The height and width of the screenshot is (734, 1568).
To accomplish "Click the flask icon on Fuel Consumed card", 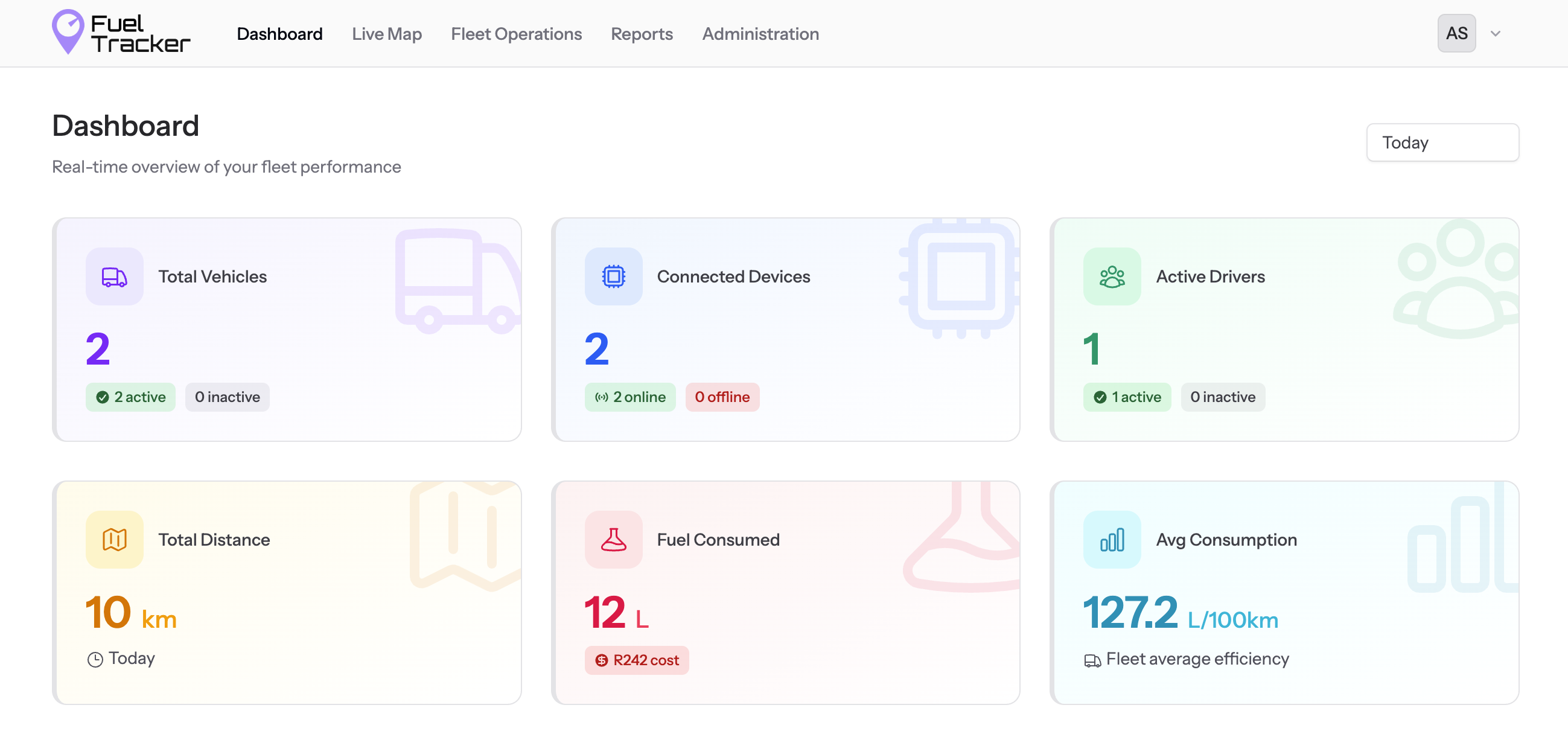I will click(x=613, y=540).
